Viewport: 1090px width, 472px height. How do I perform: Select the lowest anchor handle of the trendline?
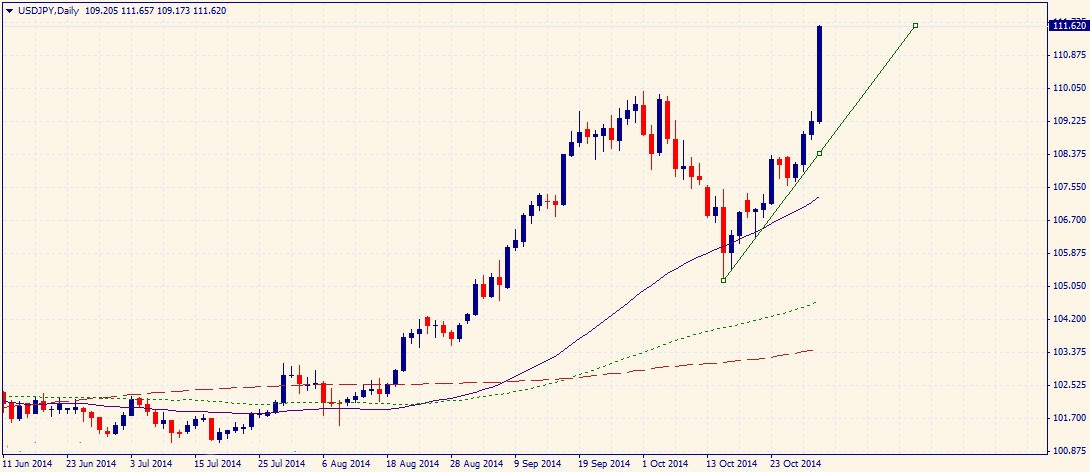[x=723, y=280]
